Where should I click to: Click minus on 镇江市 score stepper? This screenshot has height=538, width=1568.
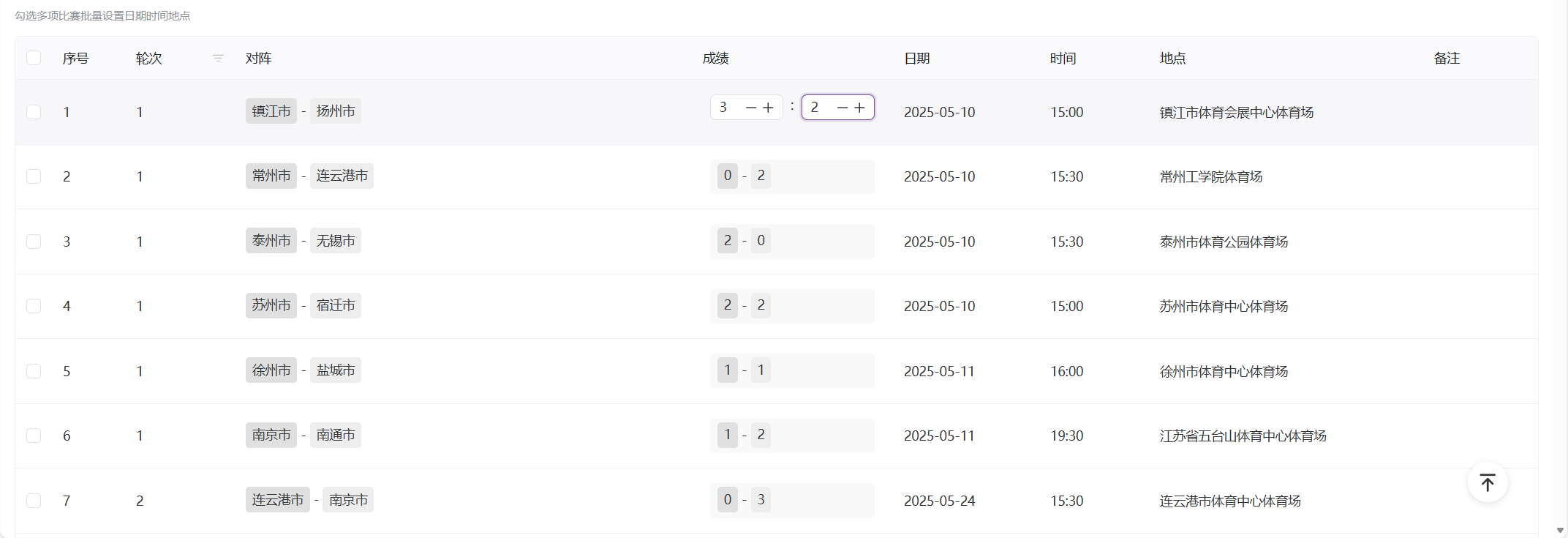(750, 108)
